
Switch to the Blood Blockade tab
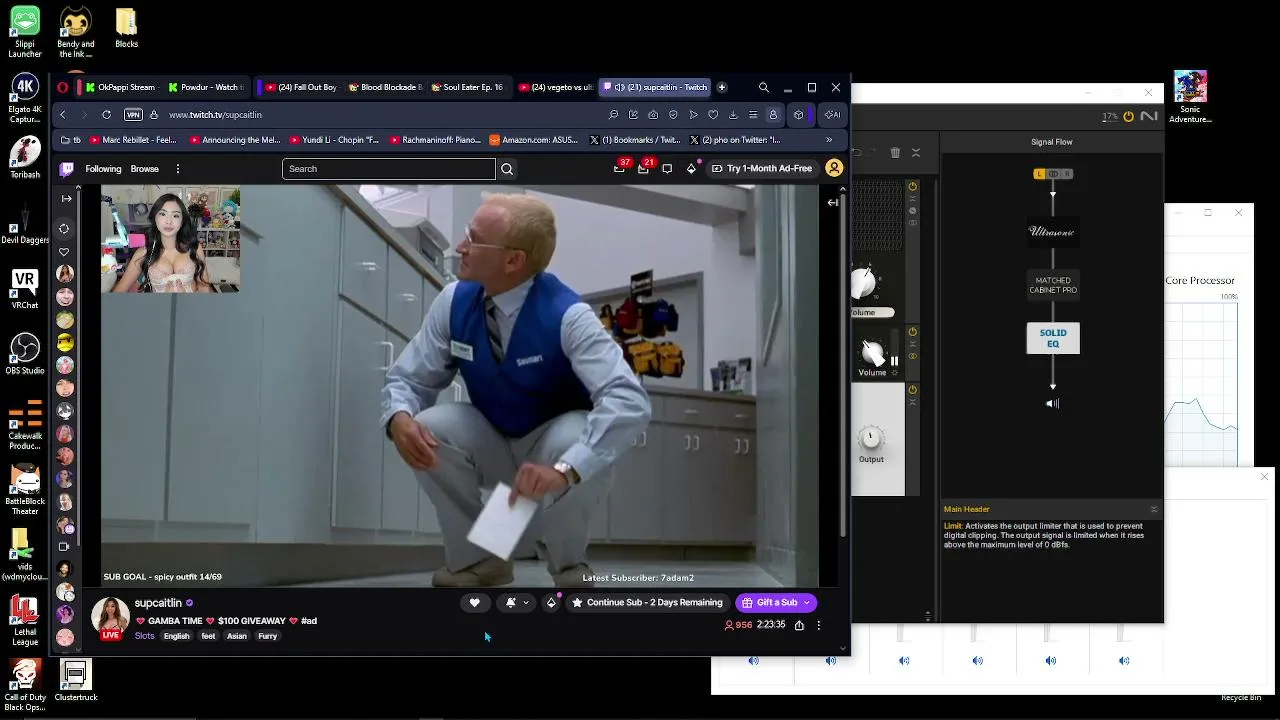pyautogui.click(x=385, y=87)
